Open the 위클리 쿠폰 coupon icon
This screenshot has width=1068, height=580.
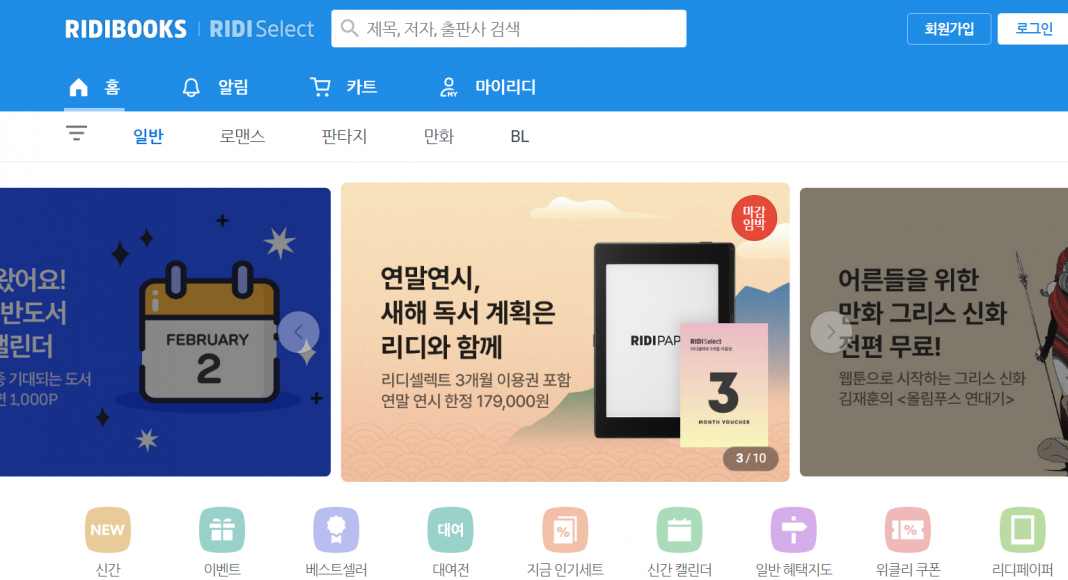[x=908, y=530]
